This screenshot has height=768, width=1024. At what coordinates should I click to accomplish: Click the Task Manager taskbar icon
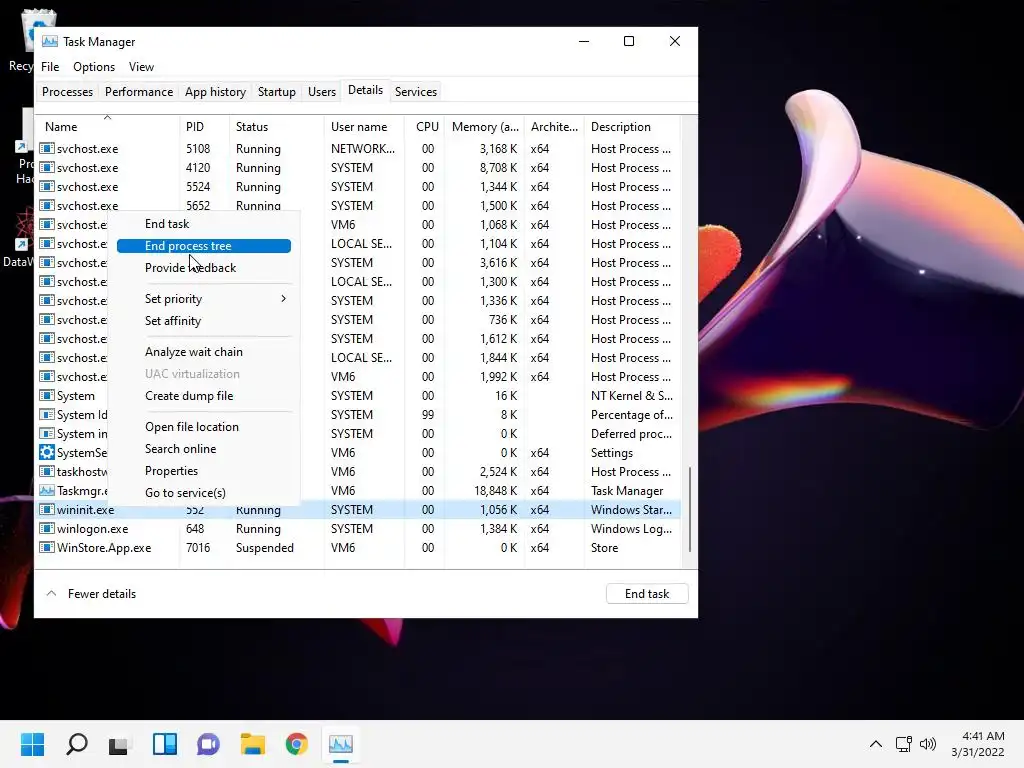pos(341,744)
